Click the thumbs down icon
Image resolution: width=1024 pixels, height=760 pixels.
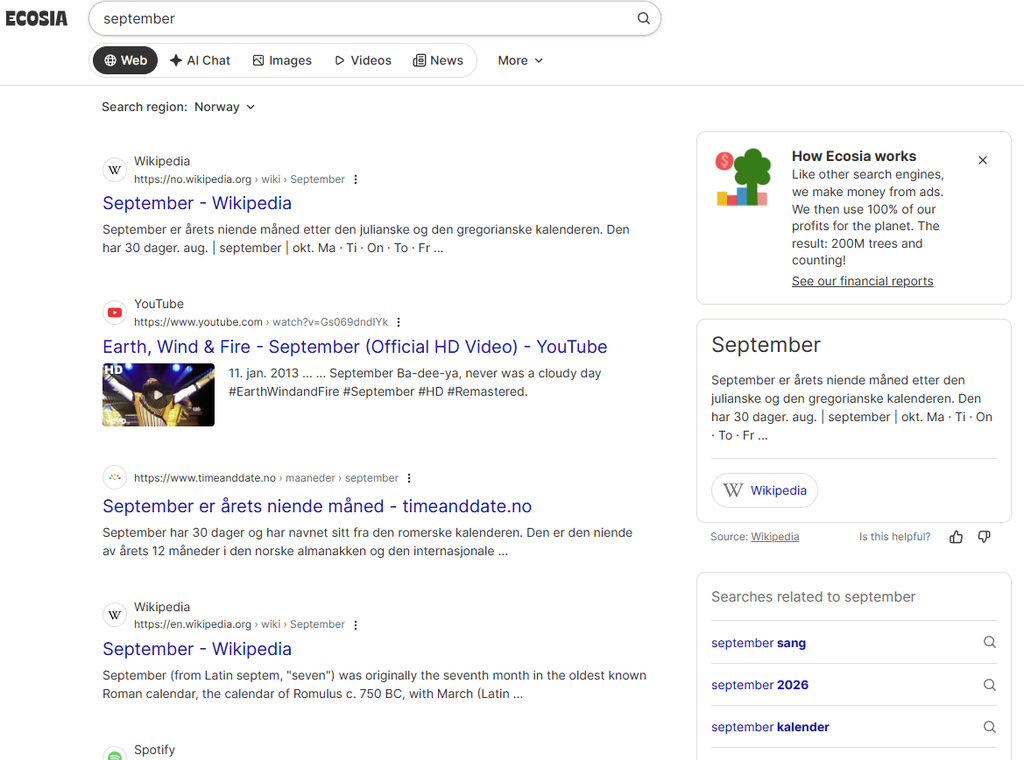tap(984, 537)
